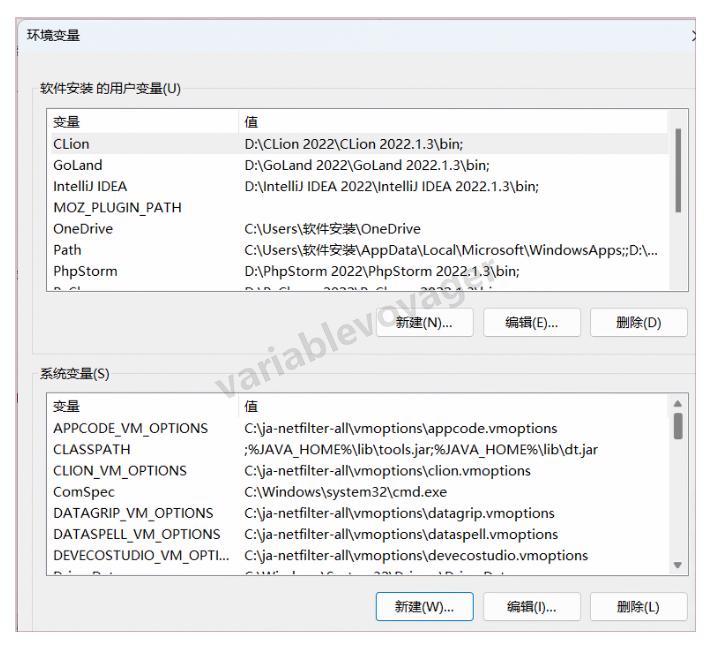Click value C:\Users\软件安装\OneDrive

tap(332, 229)
